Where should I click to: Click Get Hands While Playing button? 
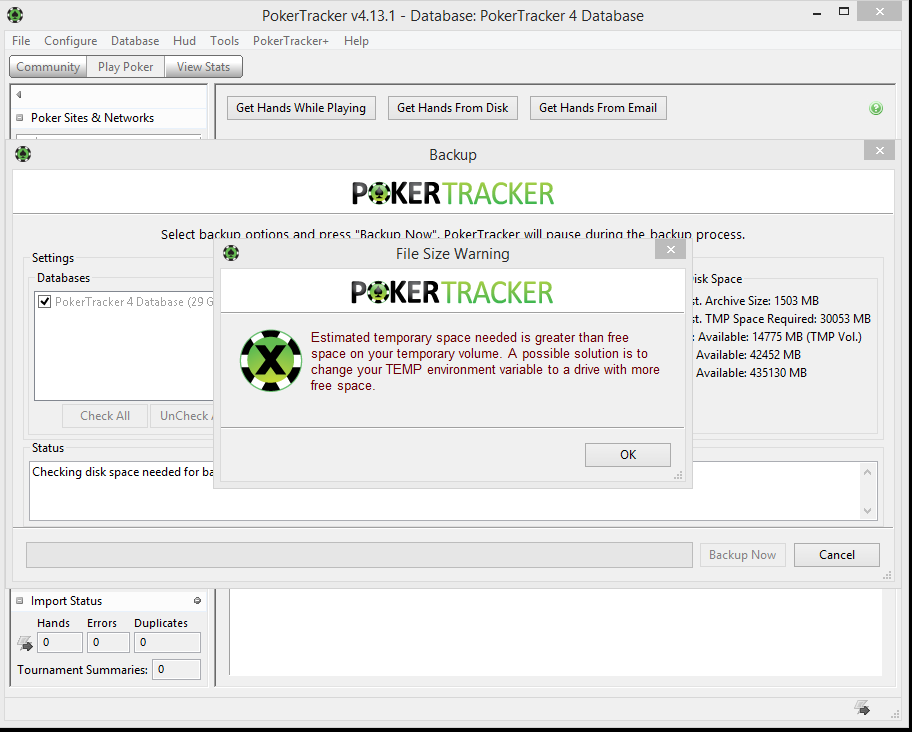click(x=301, y=108)
